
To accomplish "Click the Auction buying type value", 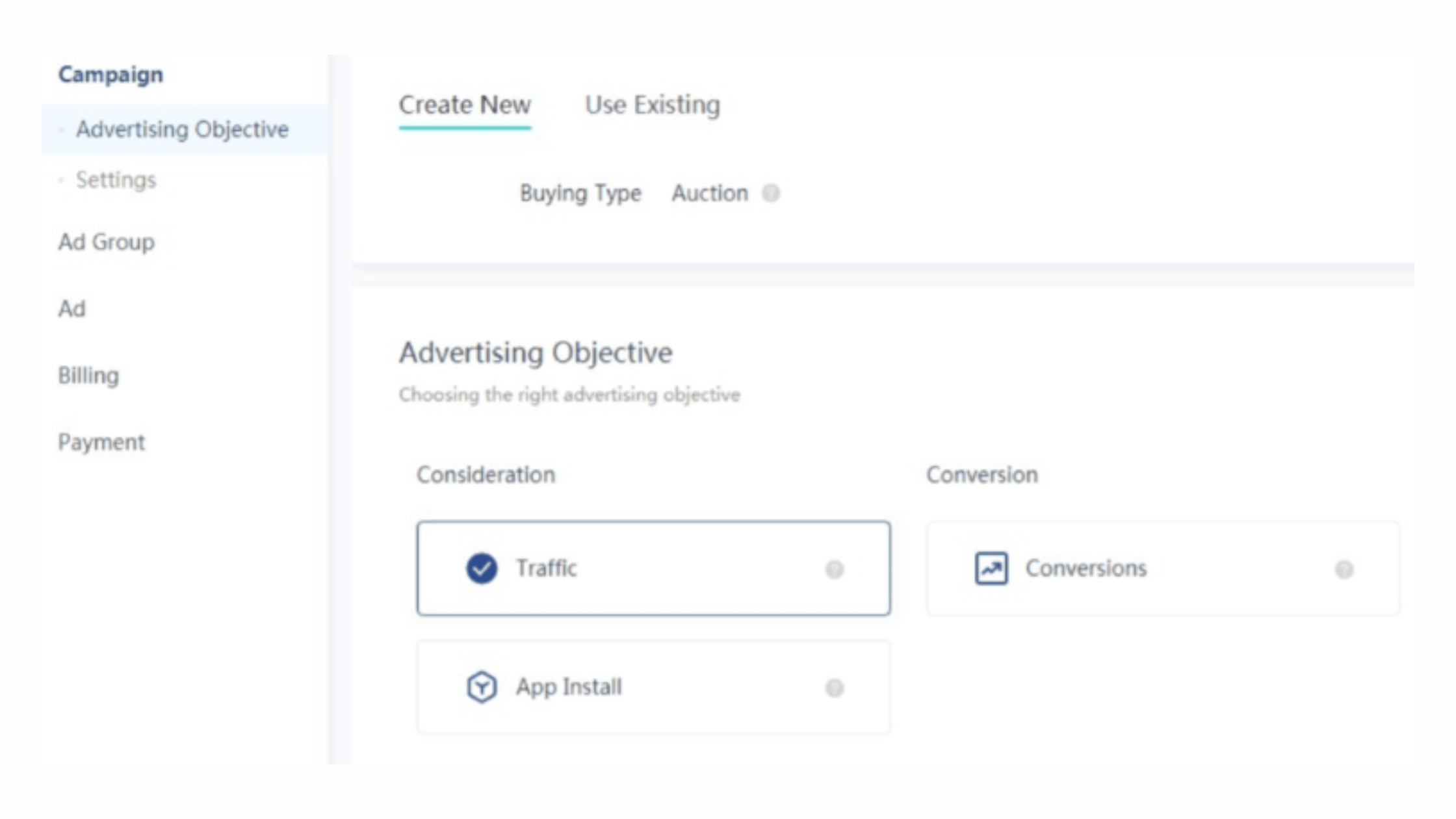I will pyautogui.click(x=710, y=193).
